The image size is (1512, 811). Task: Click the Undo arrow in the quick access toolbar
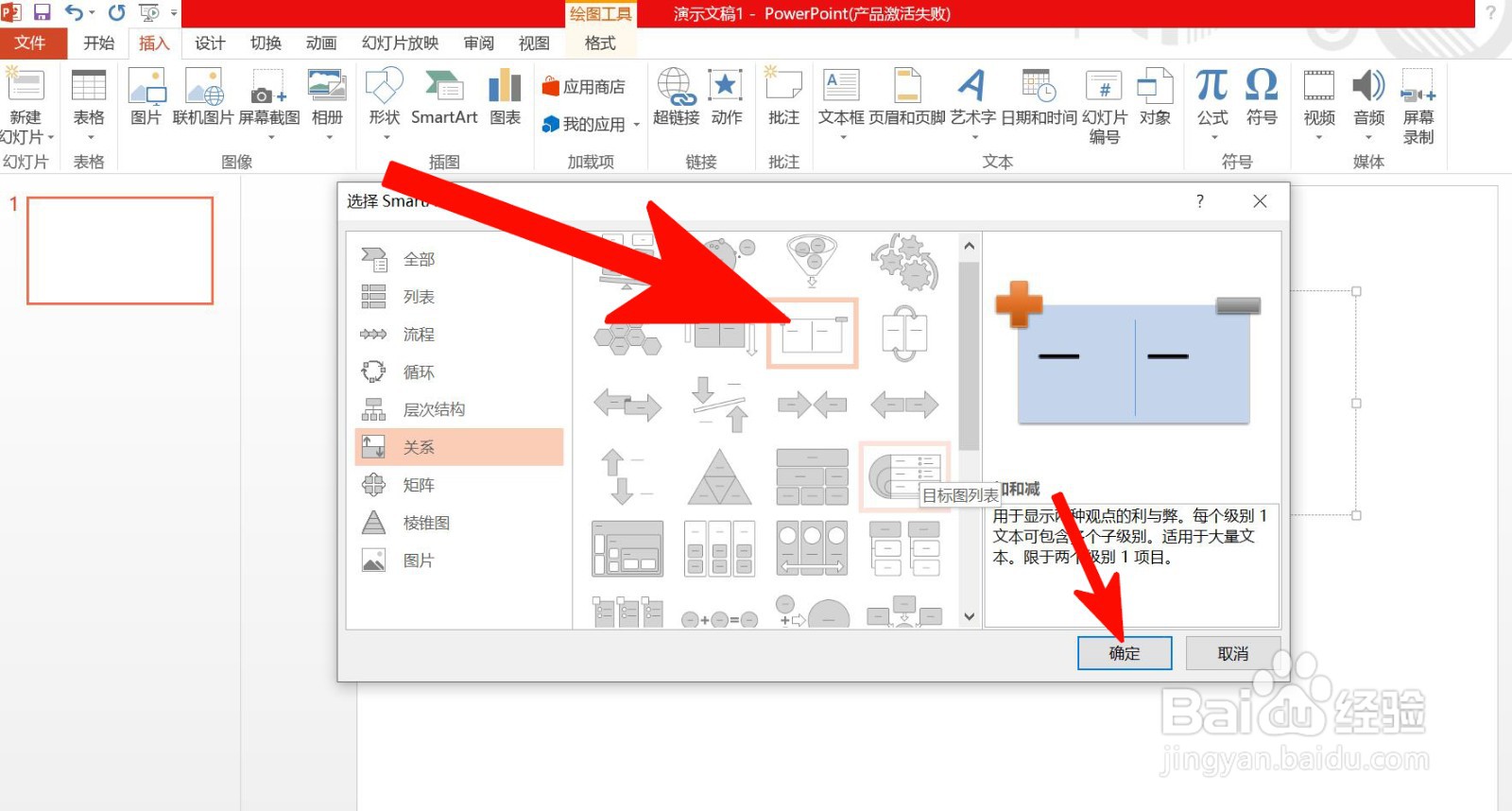coord(74,12)
